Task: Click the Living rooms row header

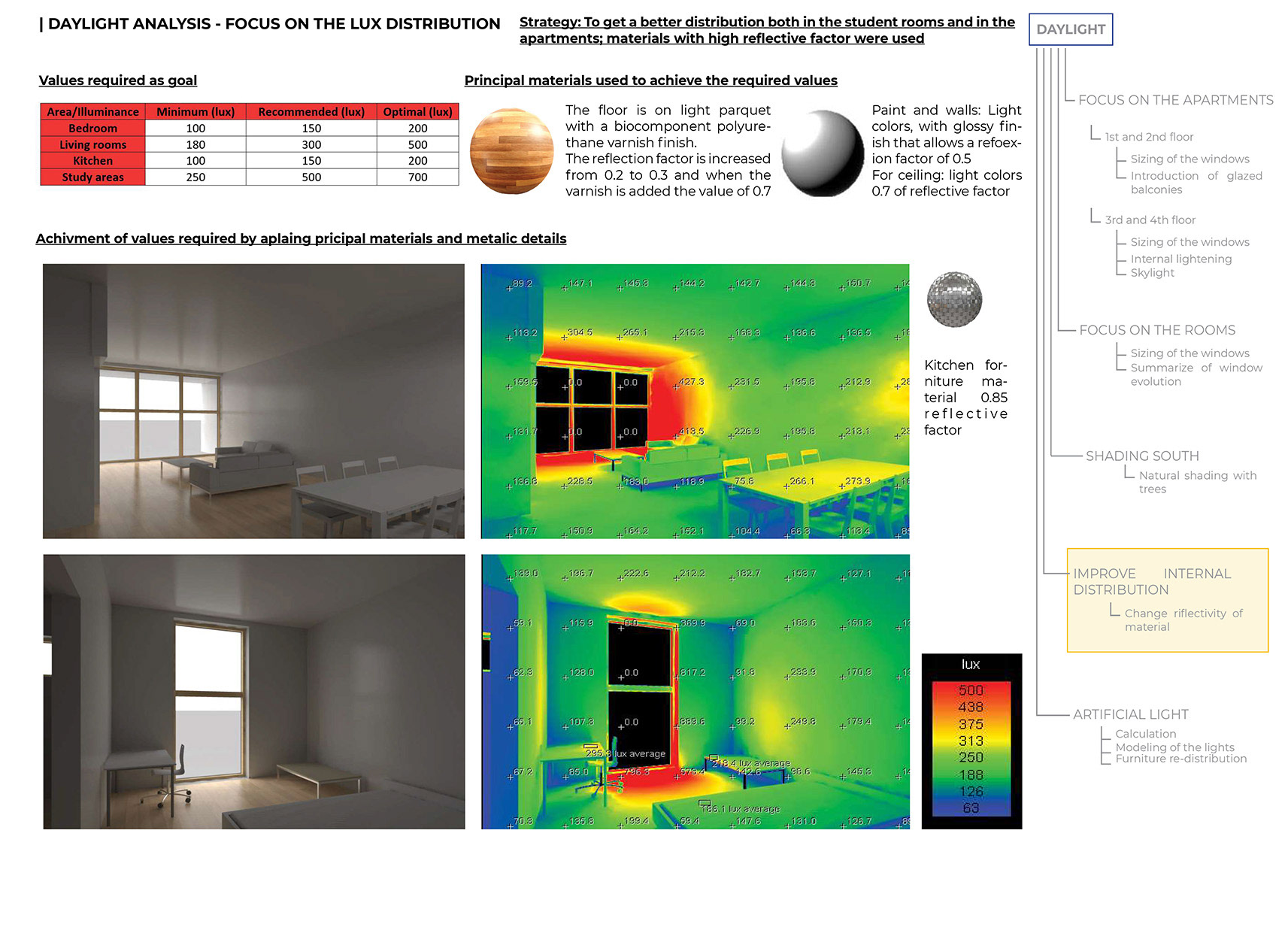Action: point(92,144)
